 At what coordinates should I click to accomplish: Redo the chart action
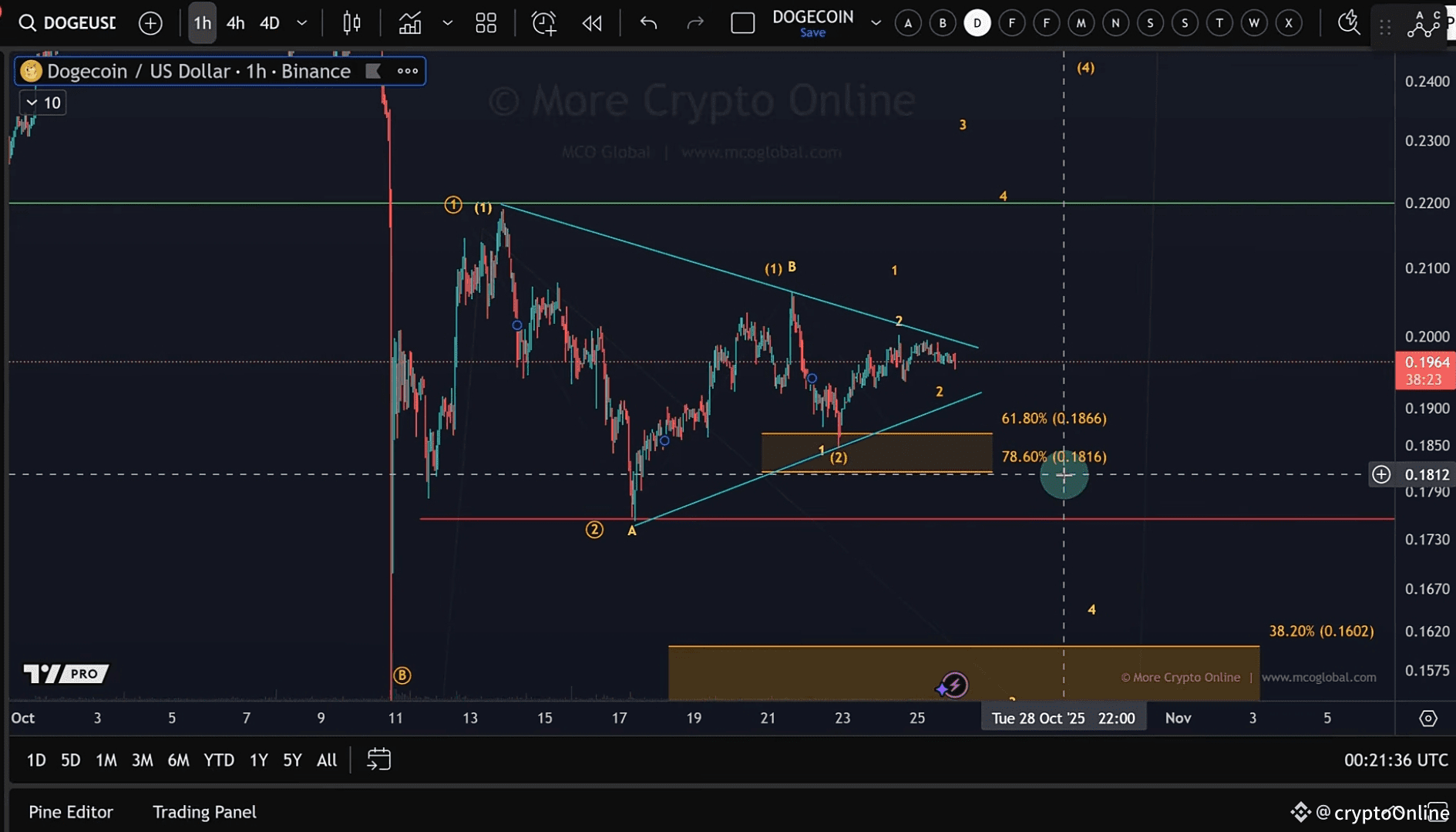click(x=695, y=23)
